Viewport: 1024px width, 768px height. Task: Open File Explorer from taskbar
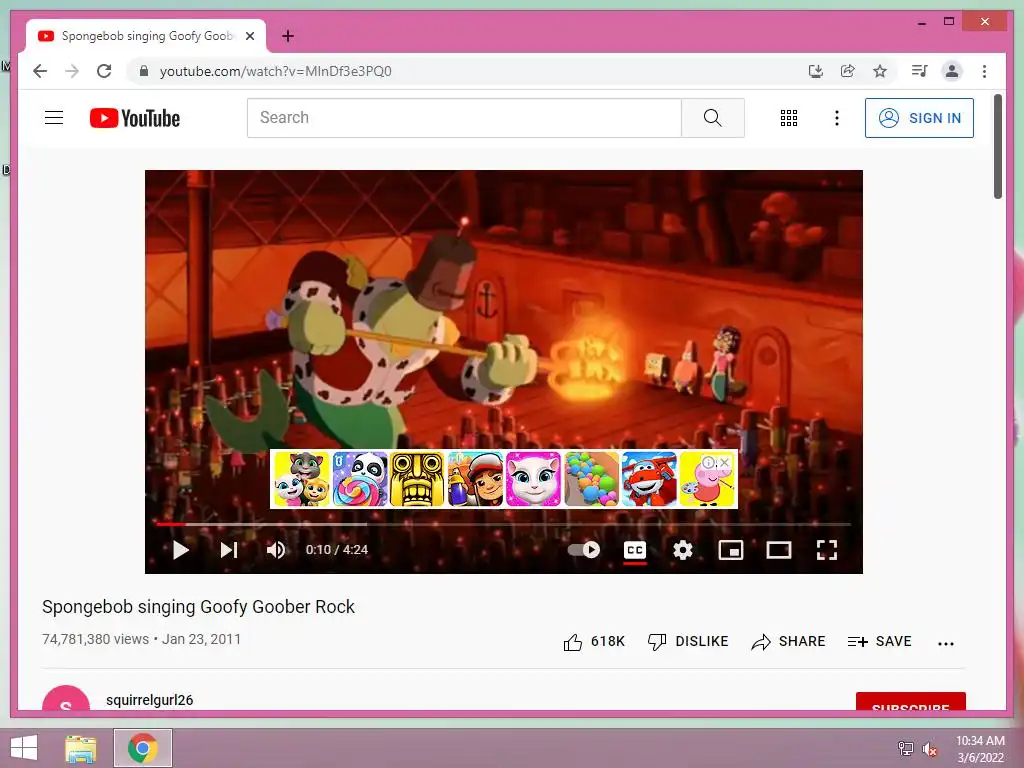tap(81, 748)
